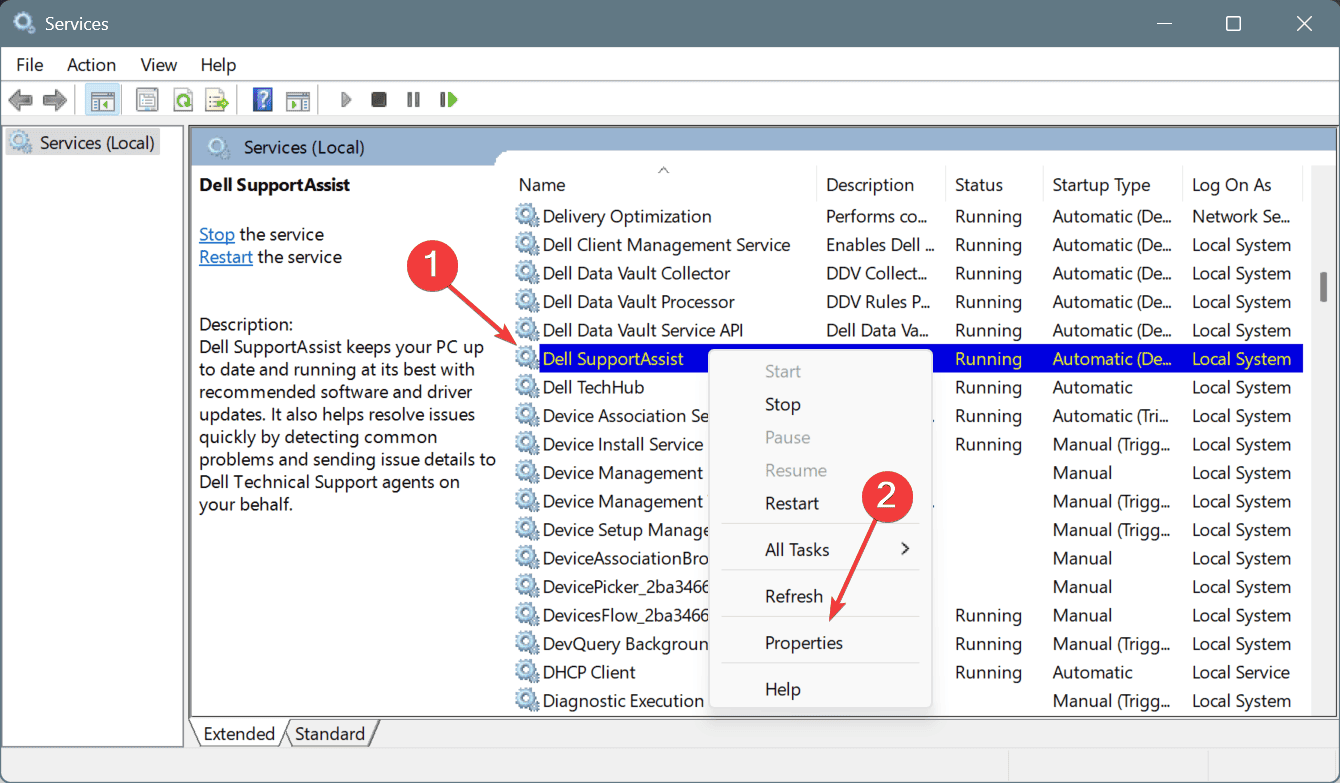Select the Delivery Optimization service row
The image size is (1340, 783).
(907, 216)
